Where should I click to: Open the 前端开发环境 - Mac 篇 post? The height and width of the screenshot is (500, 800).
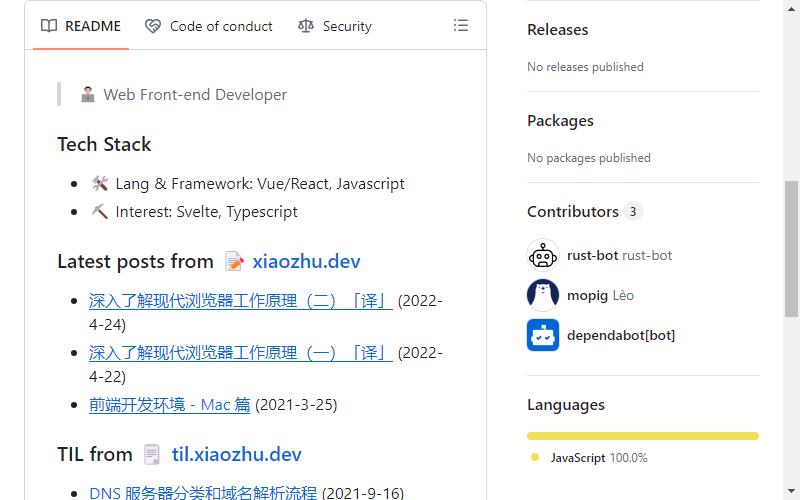[169, 405]
